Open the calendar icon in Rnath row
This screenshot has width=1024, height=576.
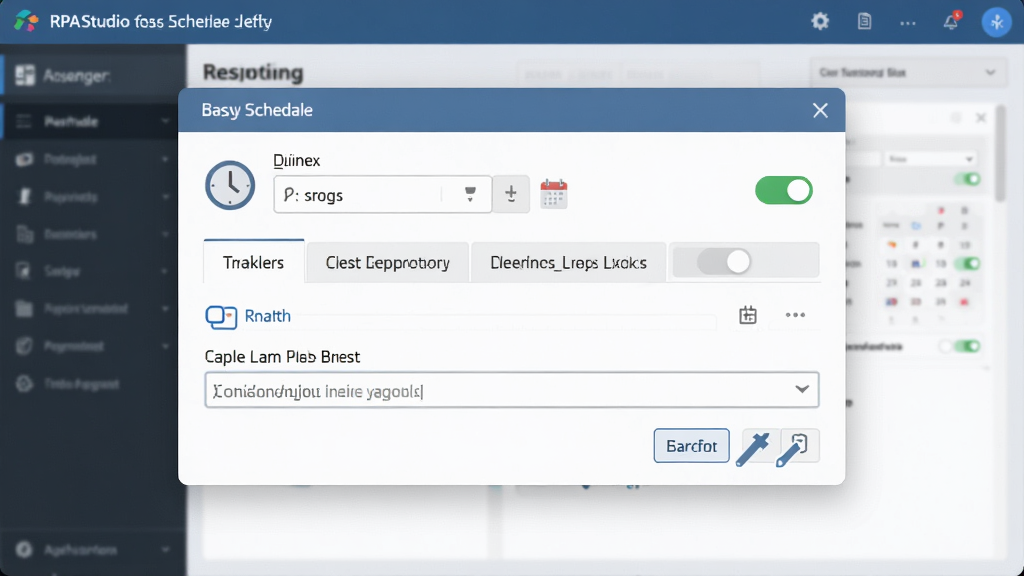pos(748,315)
